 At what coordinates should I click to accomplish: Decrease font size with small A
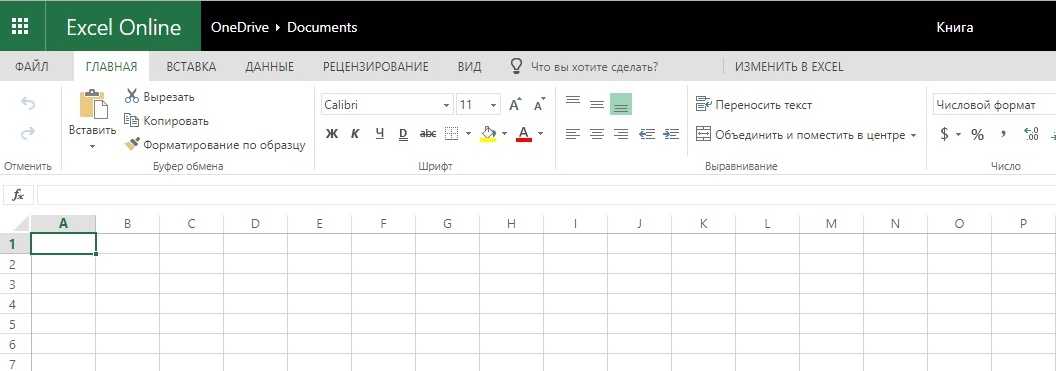pyautogui.click(x=539, y=105)
